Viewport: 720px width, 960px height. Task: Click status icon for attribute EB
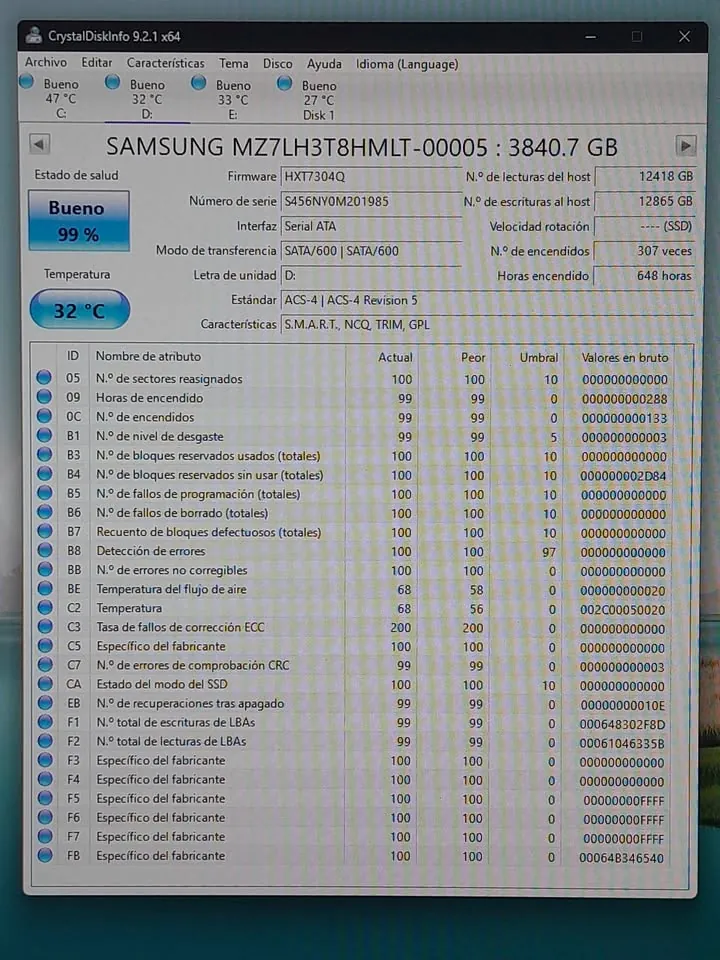[x=44, y=702]
